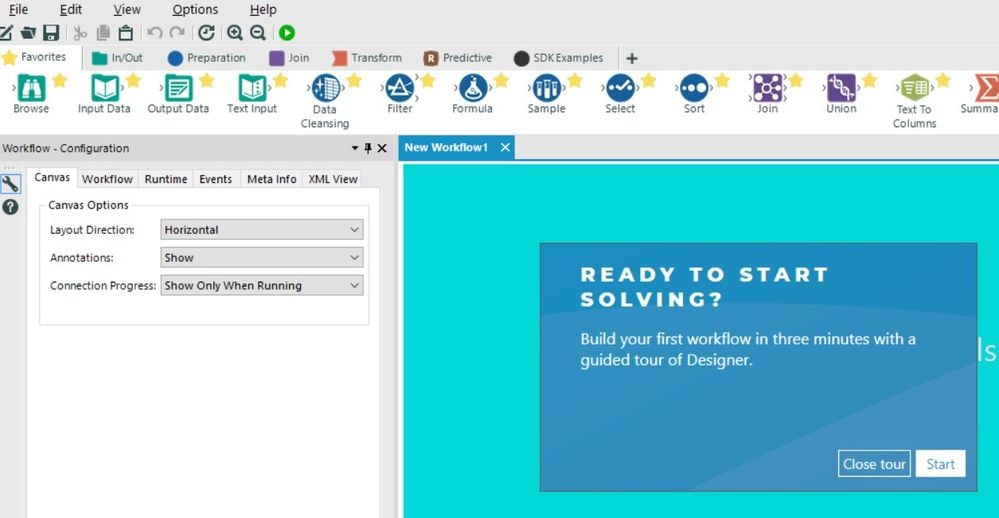The width and height of the screenshot is (999, 518).
Task: Paste using clipboard icon
Action: (126, 33)
